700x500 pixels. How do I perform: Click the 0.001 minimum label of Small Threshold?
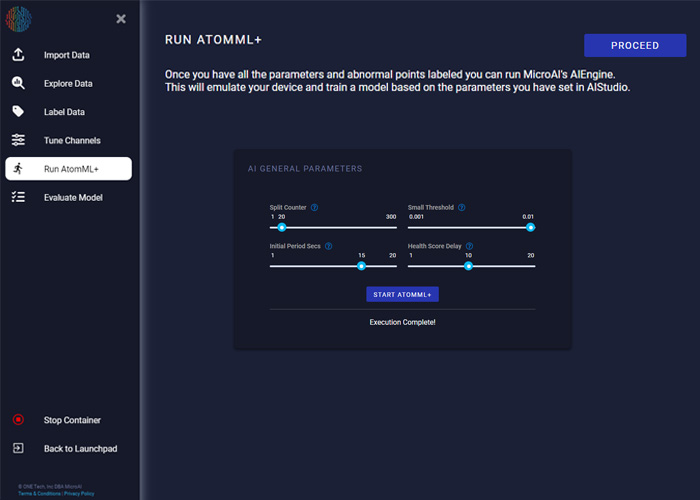tap(417, 217)
